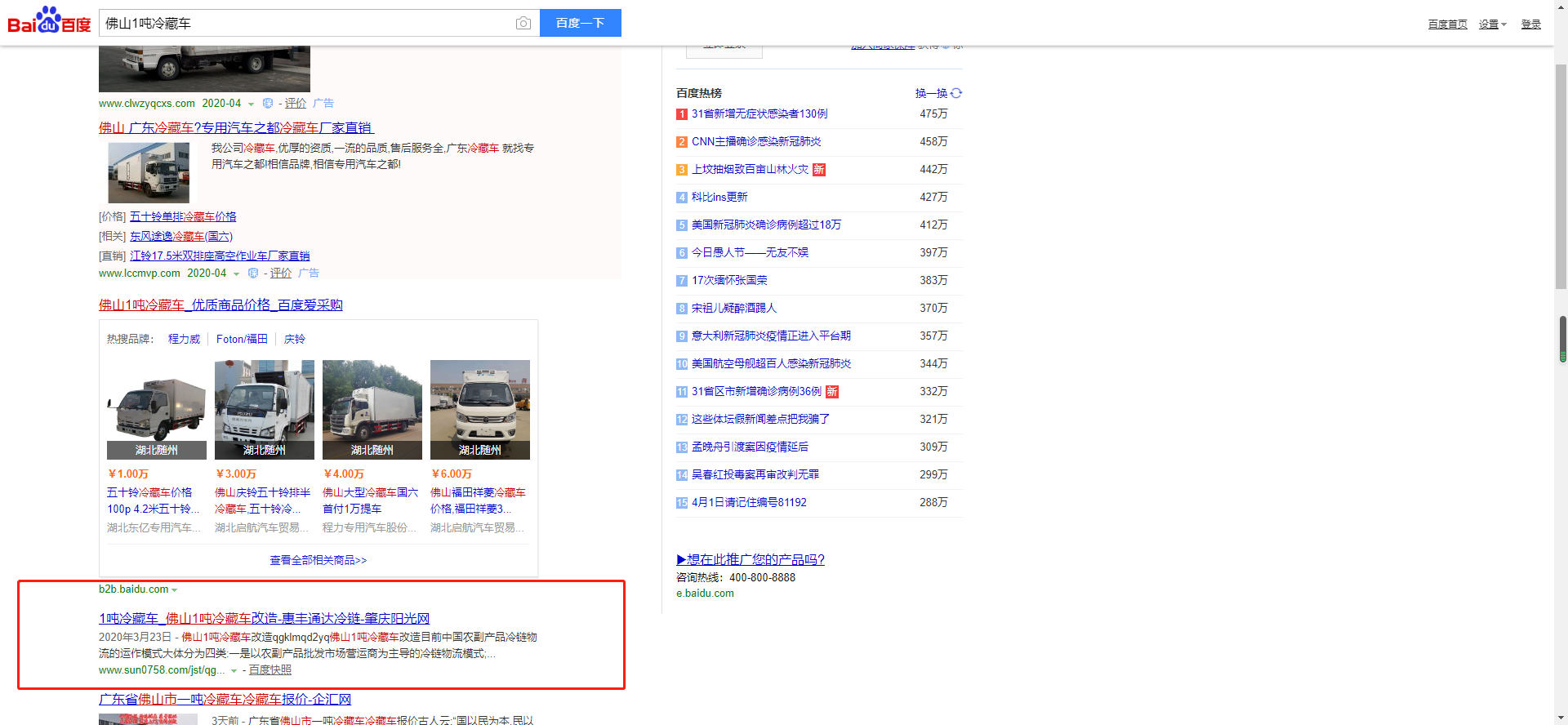Click the Baidu logo
Image resolution: width=1568 pixels, height=725 pixels.
tap(49, 20)
